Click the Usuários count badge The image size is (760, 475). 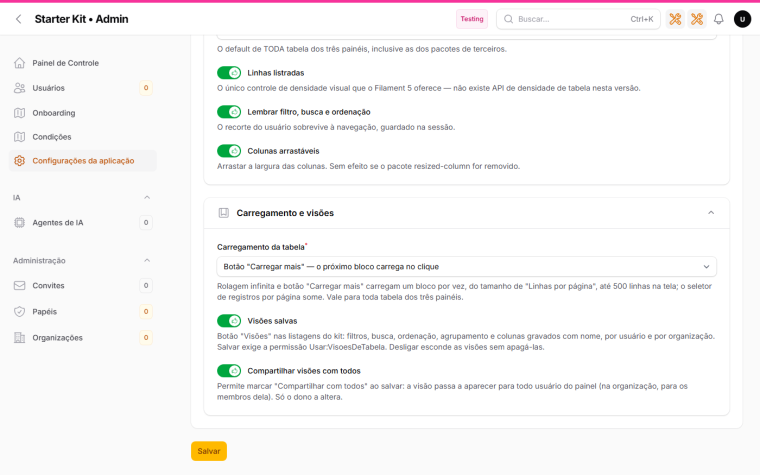tap(146, 88)
